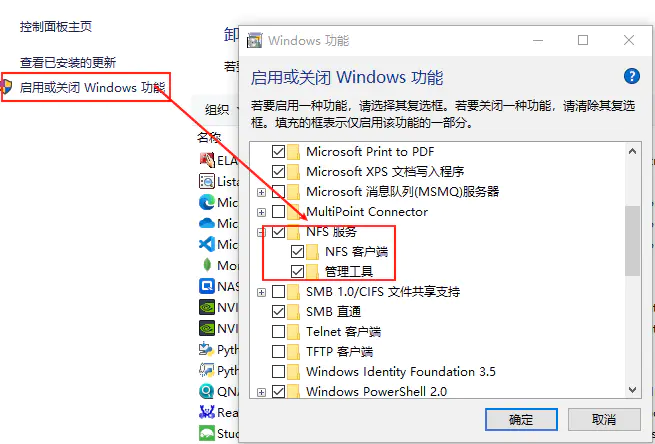Confirm changes with the 确定 button
655x444 pixels.
coord(521,419)
